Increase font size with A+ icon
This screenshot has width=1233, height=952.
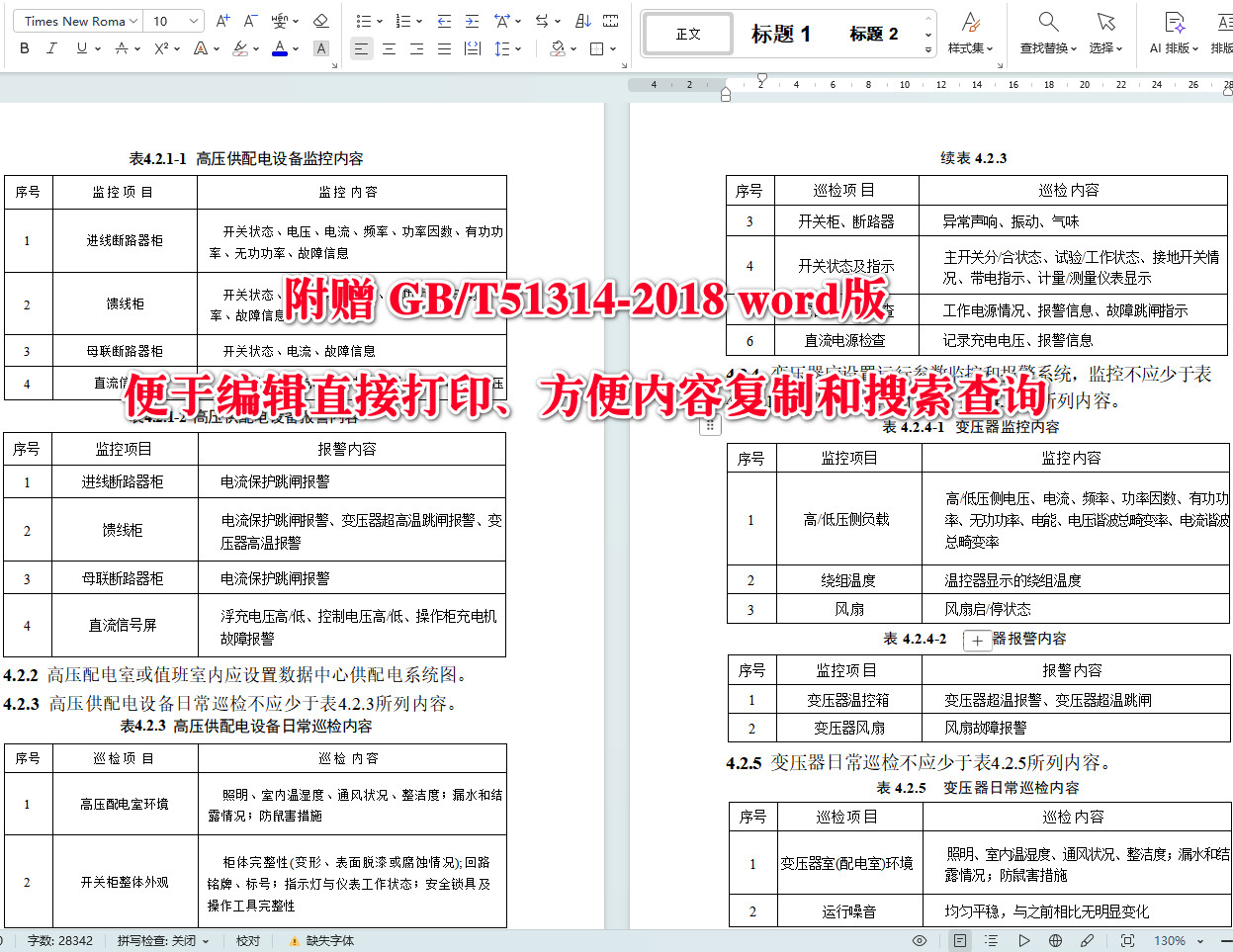(222, 21)
